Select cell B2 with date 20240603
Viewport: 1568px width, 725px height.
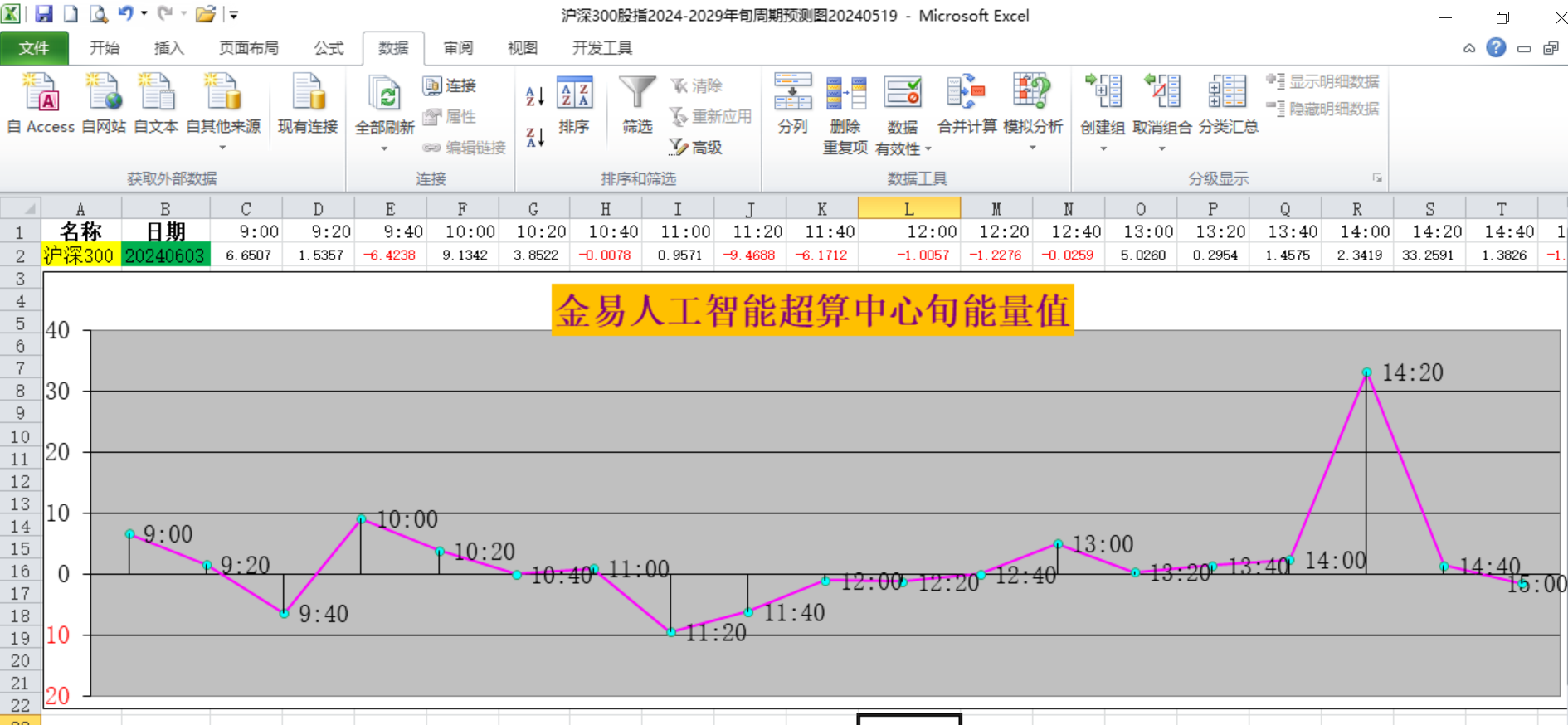pos(165,255)
